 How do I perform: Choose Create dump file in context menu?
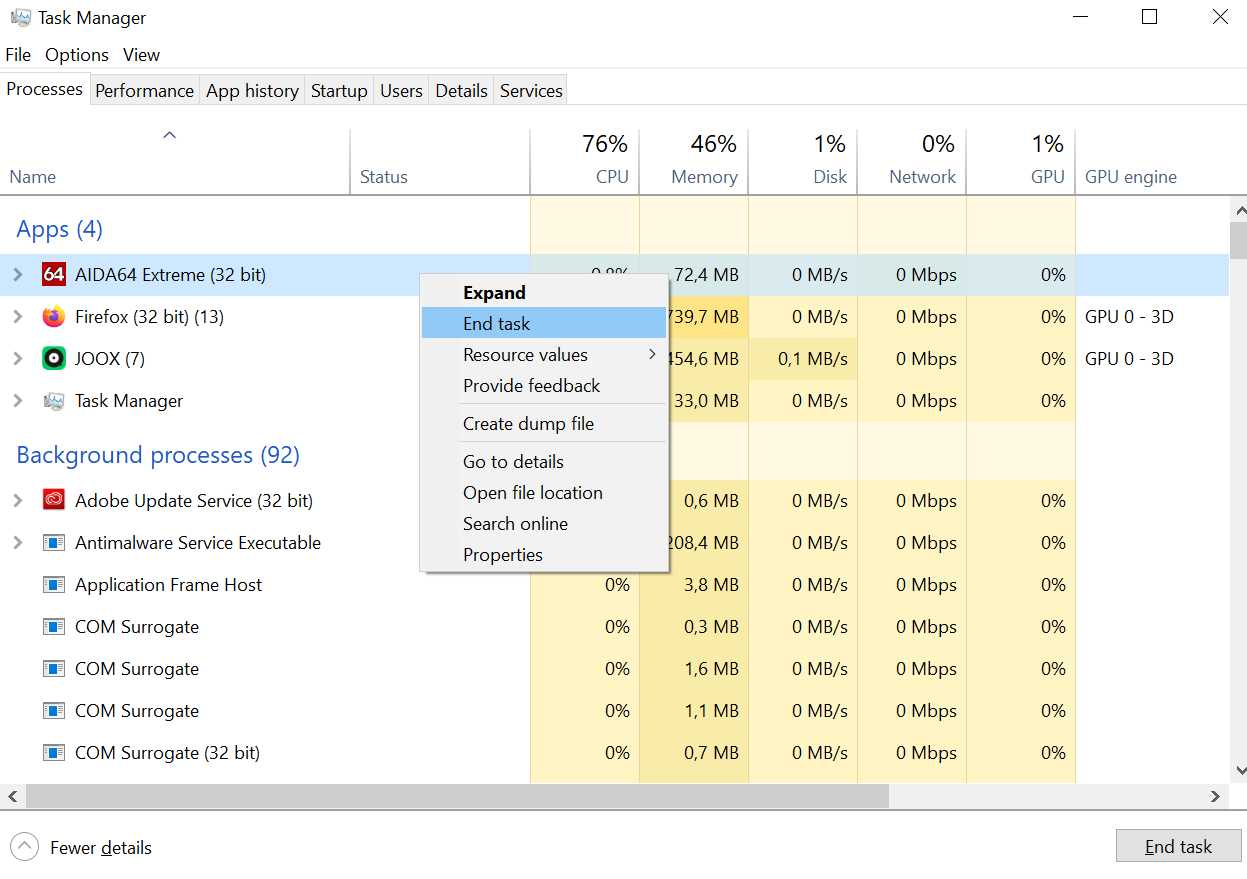(544, 424)
